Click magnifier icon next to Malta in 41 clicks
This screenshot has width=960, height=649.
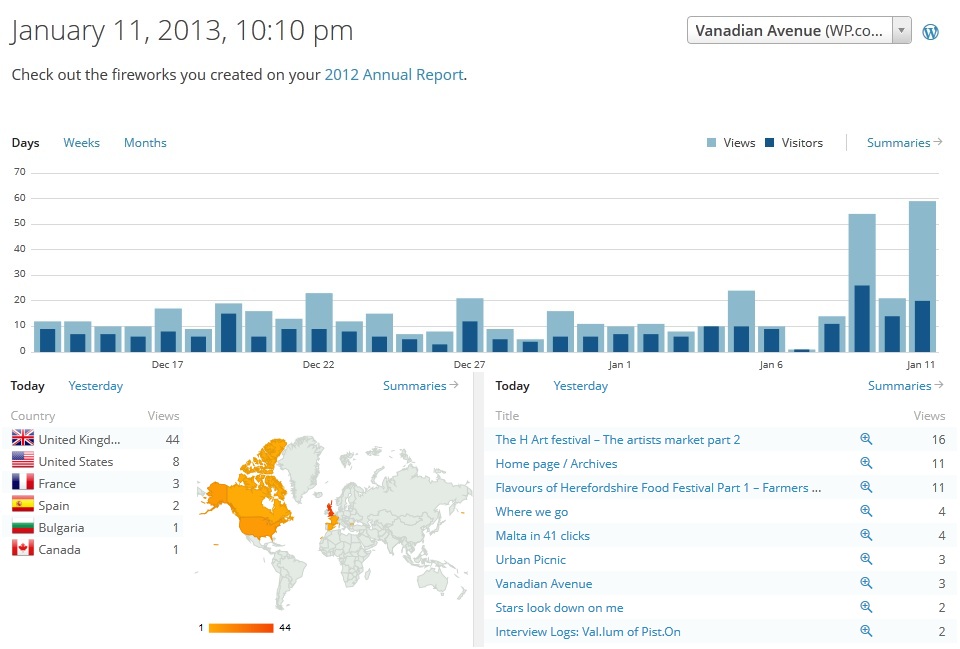point(866,536)
